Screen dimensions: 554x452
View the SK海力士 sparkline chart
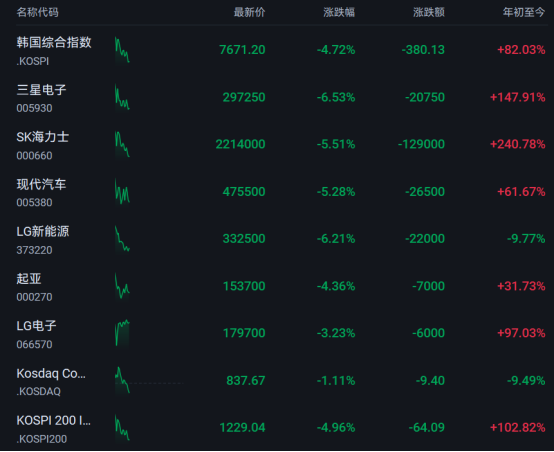[x=122, y=145]
